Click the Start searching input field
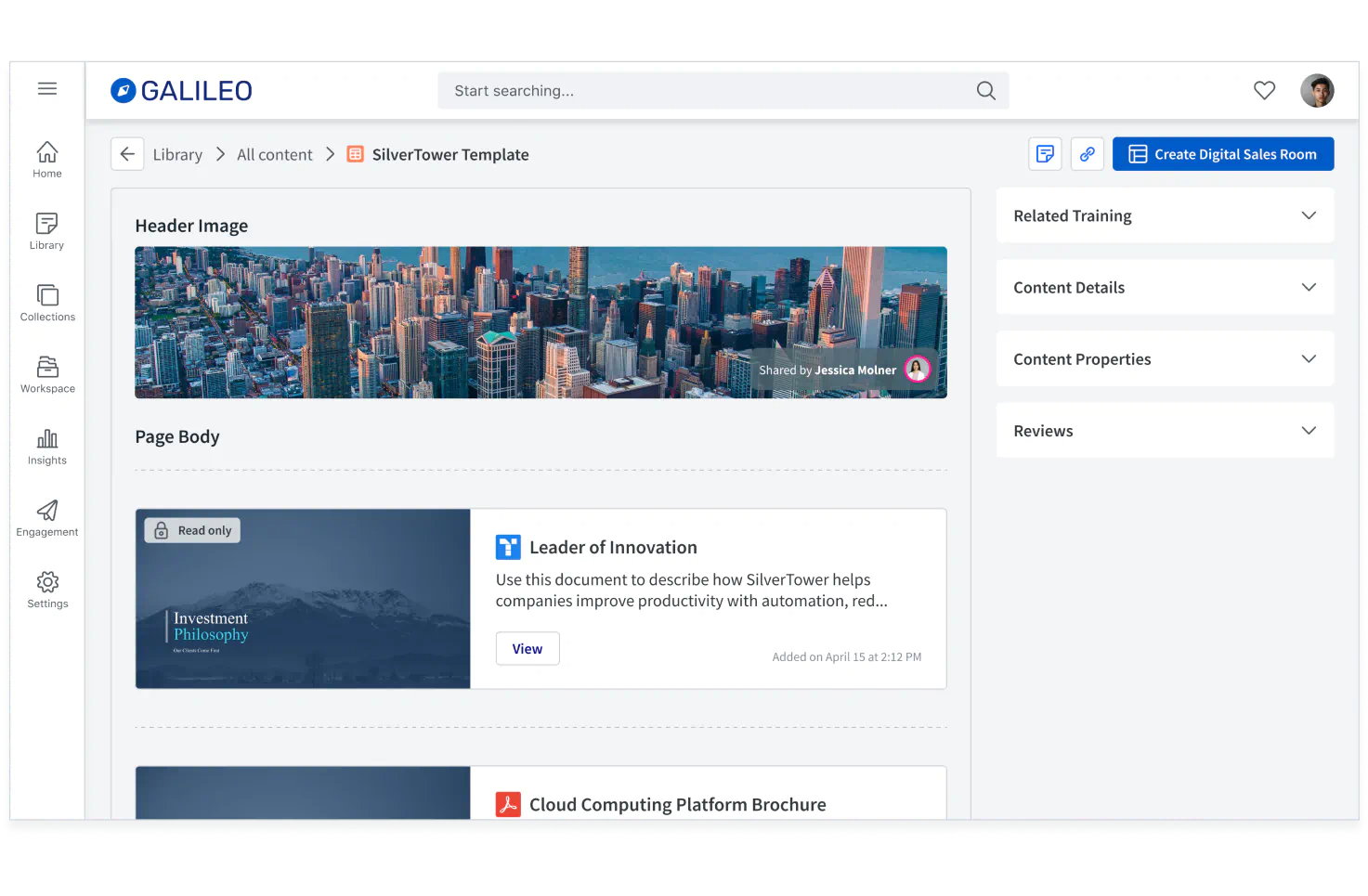This screenshot has width=1368, height=896. 723,90
